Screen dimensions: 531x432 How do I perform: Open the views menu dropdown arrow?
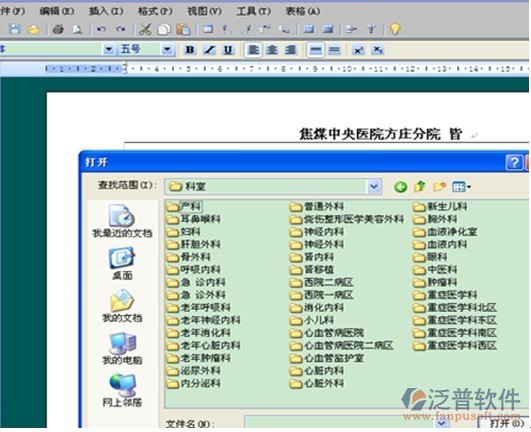click(x=469, y=186)
